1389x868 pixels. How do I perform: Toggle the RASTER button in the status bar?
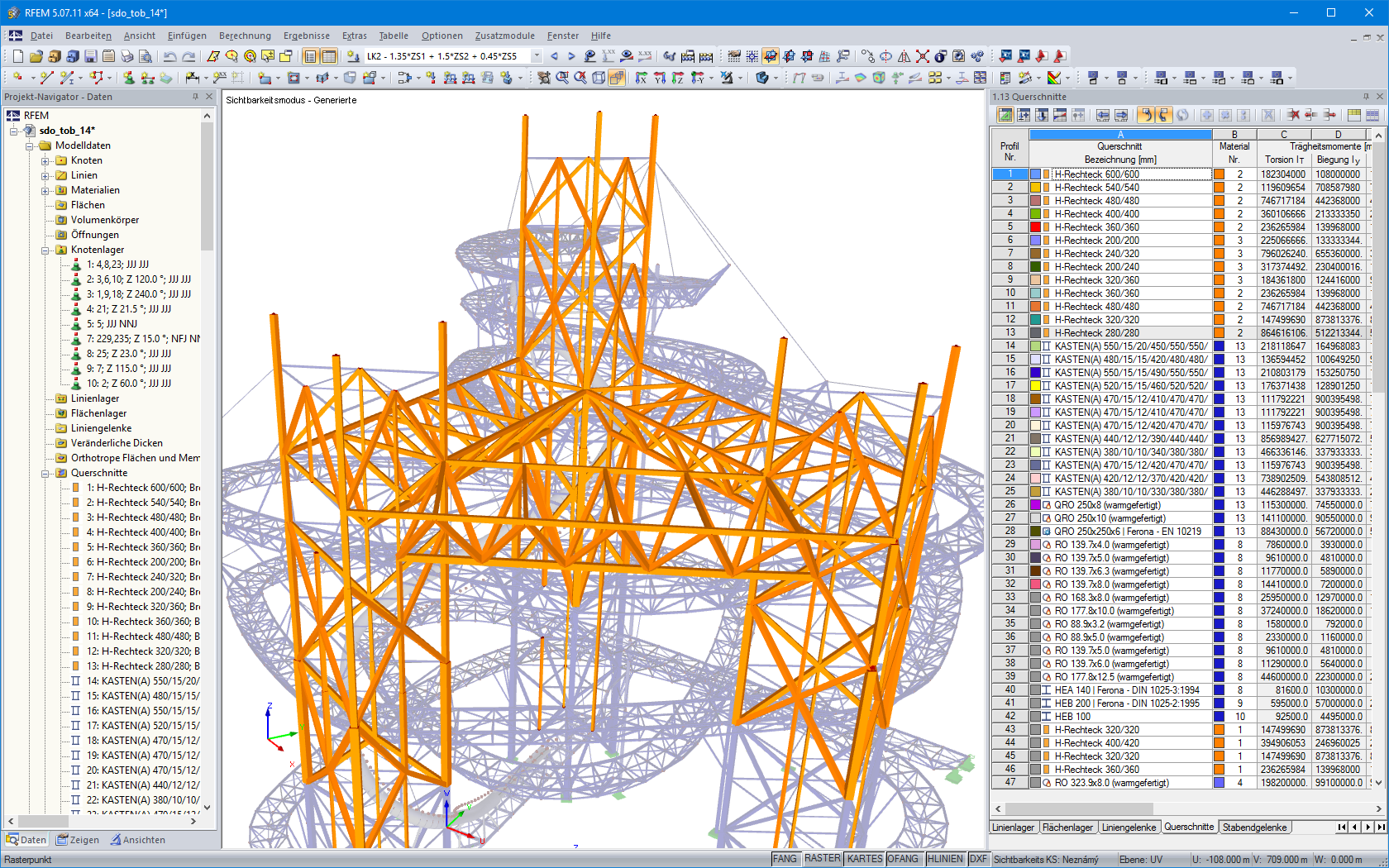pyautogui.click(x=823, y=859)
